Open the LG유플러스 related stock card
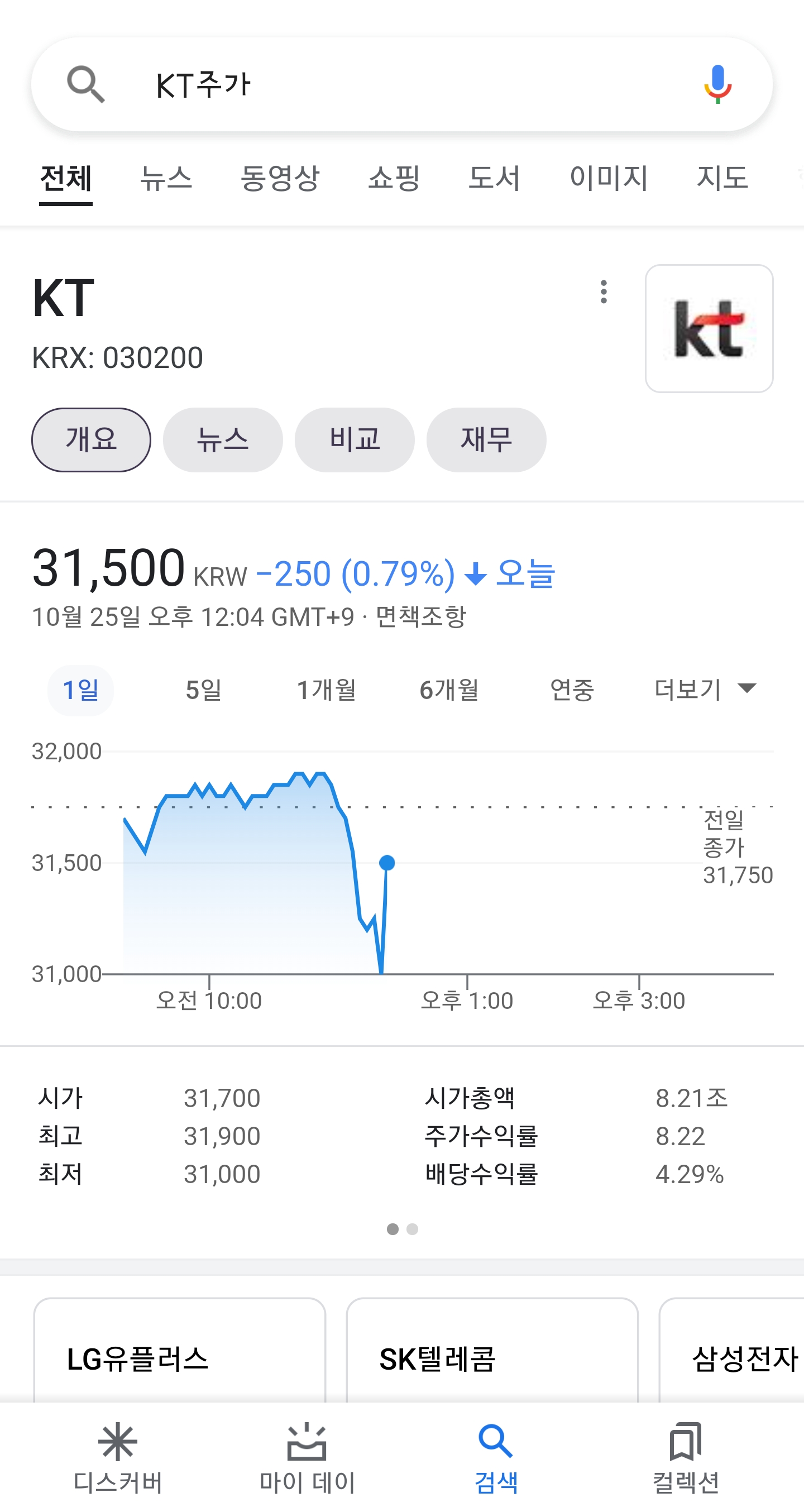 tap(180, 1356)
